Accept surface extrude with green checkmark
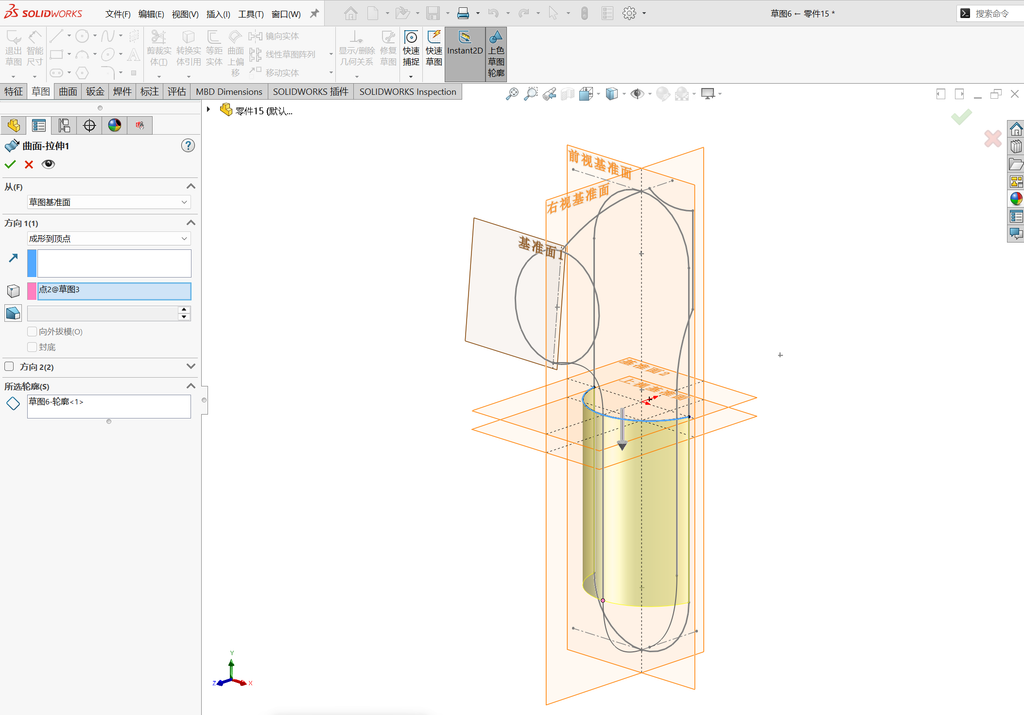This screenshot has height=715, width=1024. pos(10,165)
